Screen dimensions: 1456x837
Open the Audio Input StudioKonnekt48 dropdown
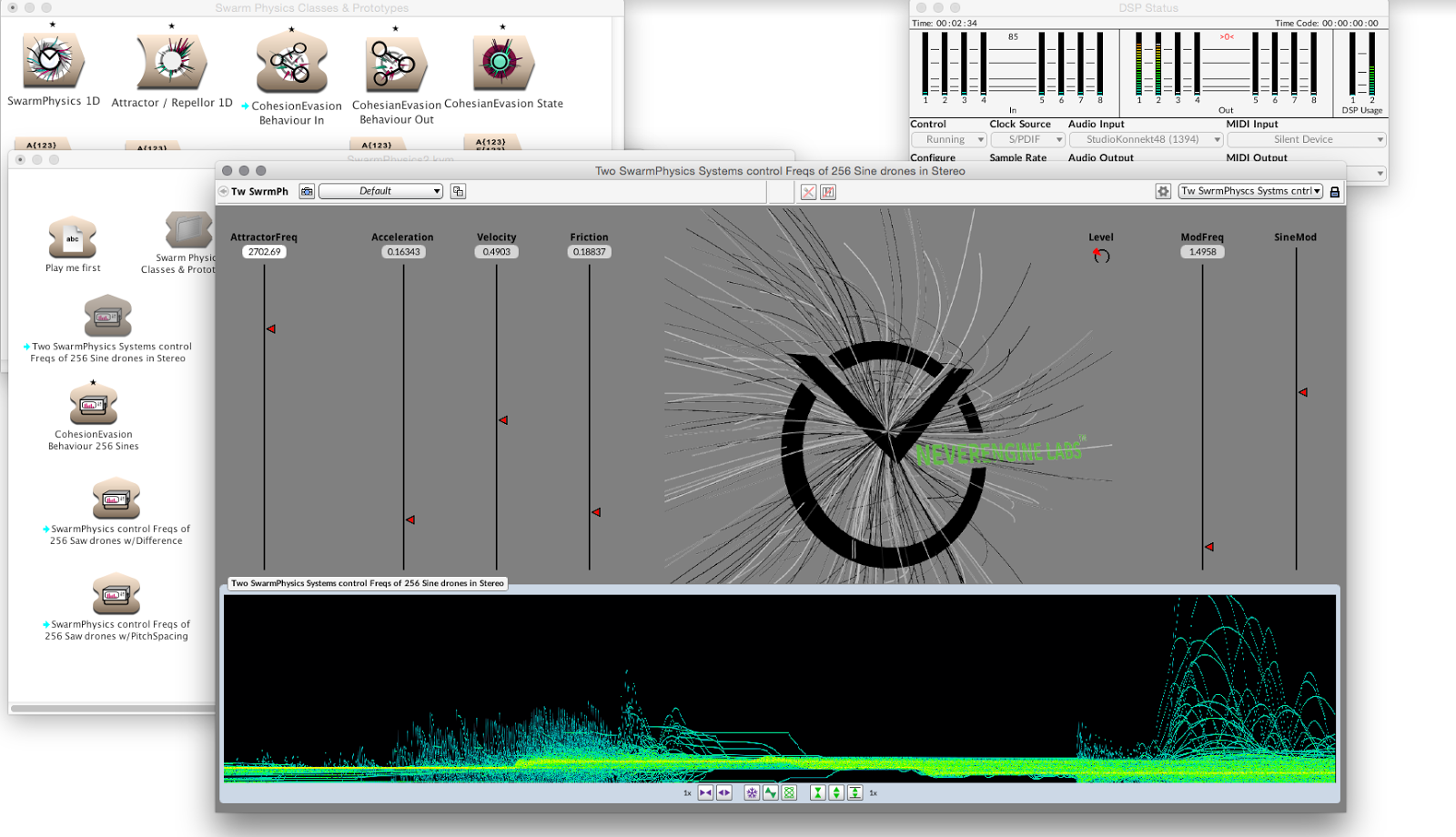tap(1146, 140)
